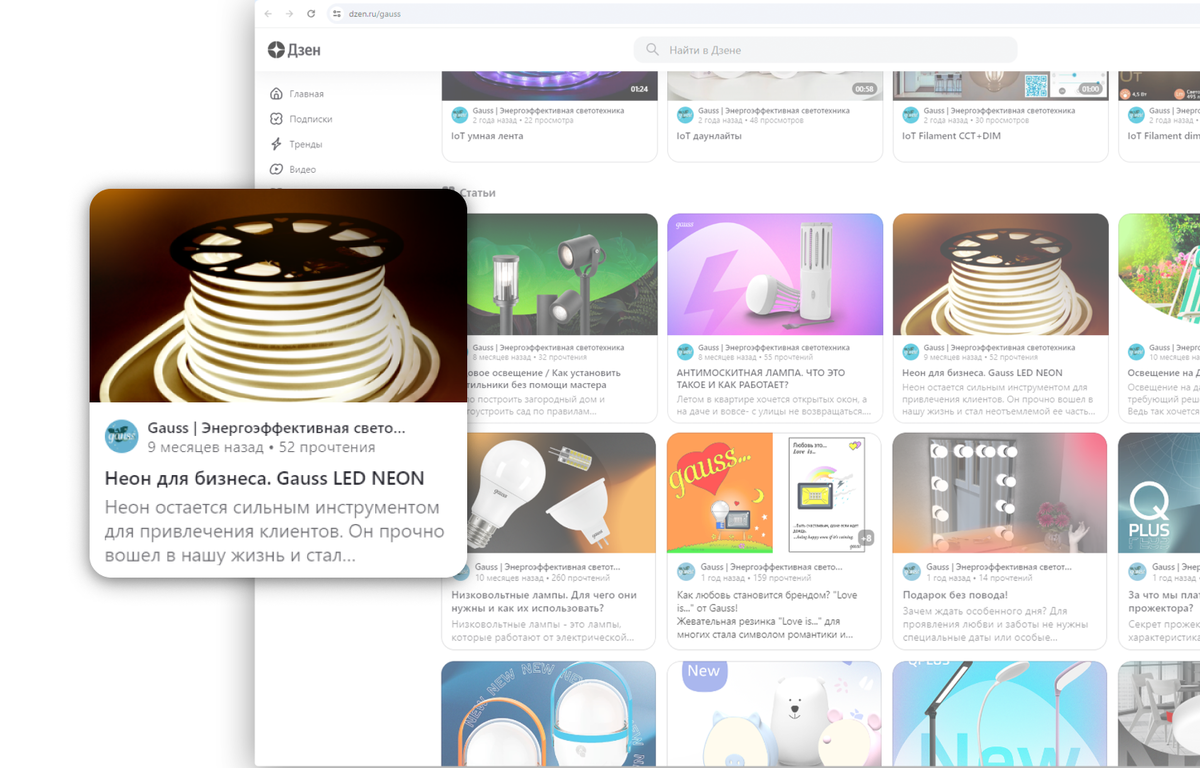Click the Статьи section heading
Image resolution: width=1200 pixels, height=768 pixels.
[476, 192]
